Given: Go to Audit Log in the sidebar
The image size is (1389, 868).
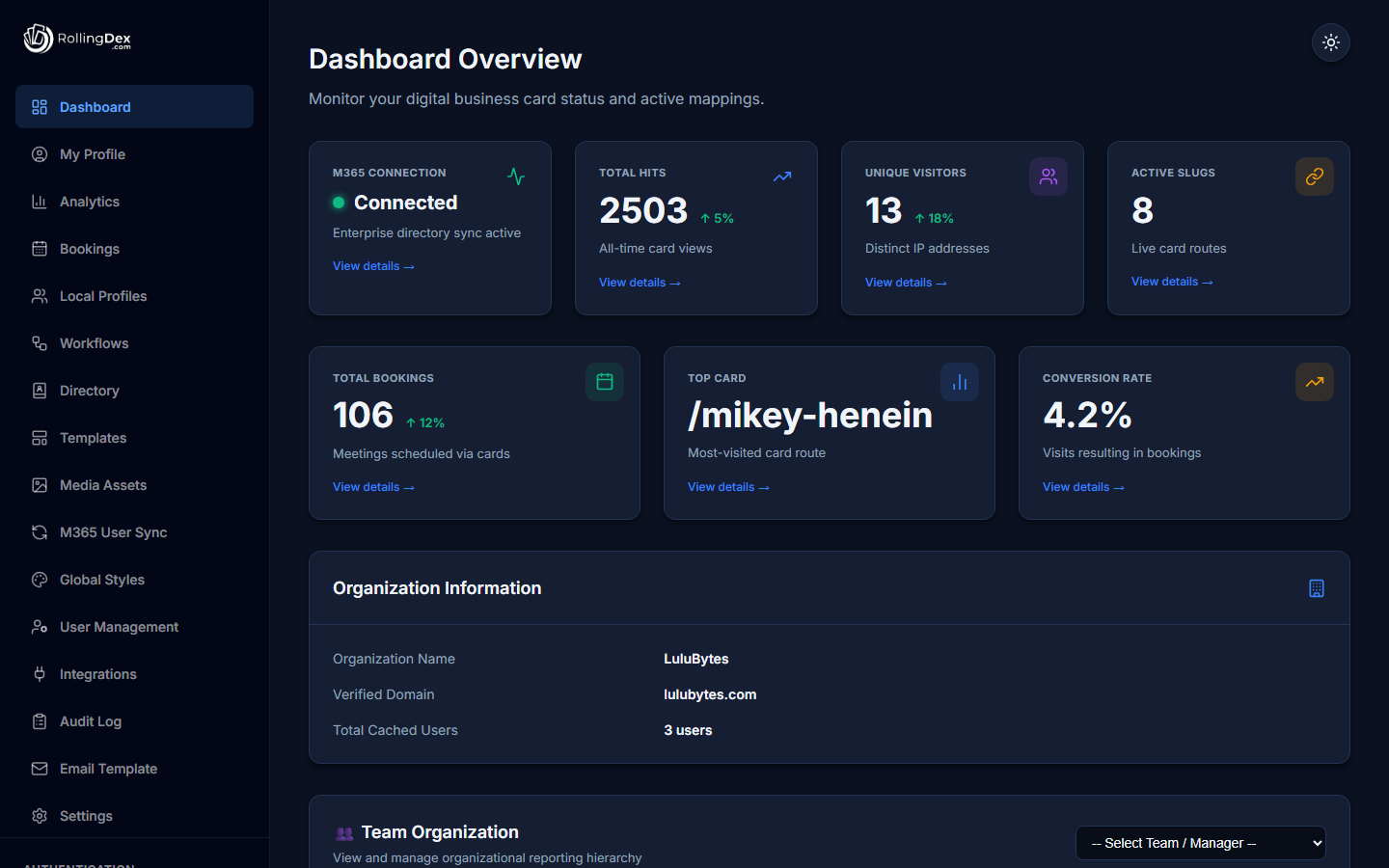Looking at the screenshot, I should (x=134, y=721).
